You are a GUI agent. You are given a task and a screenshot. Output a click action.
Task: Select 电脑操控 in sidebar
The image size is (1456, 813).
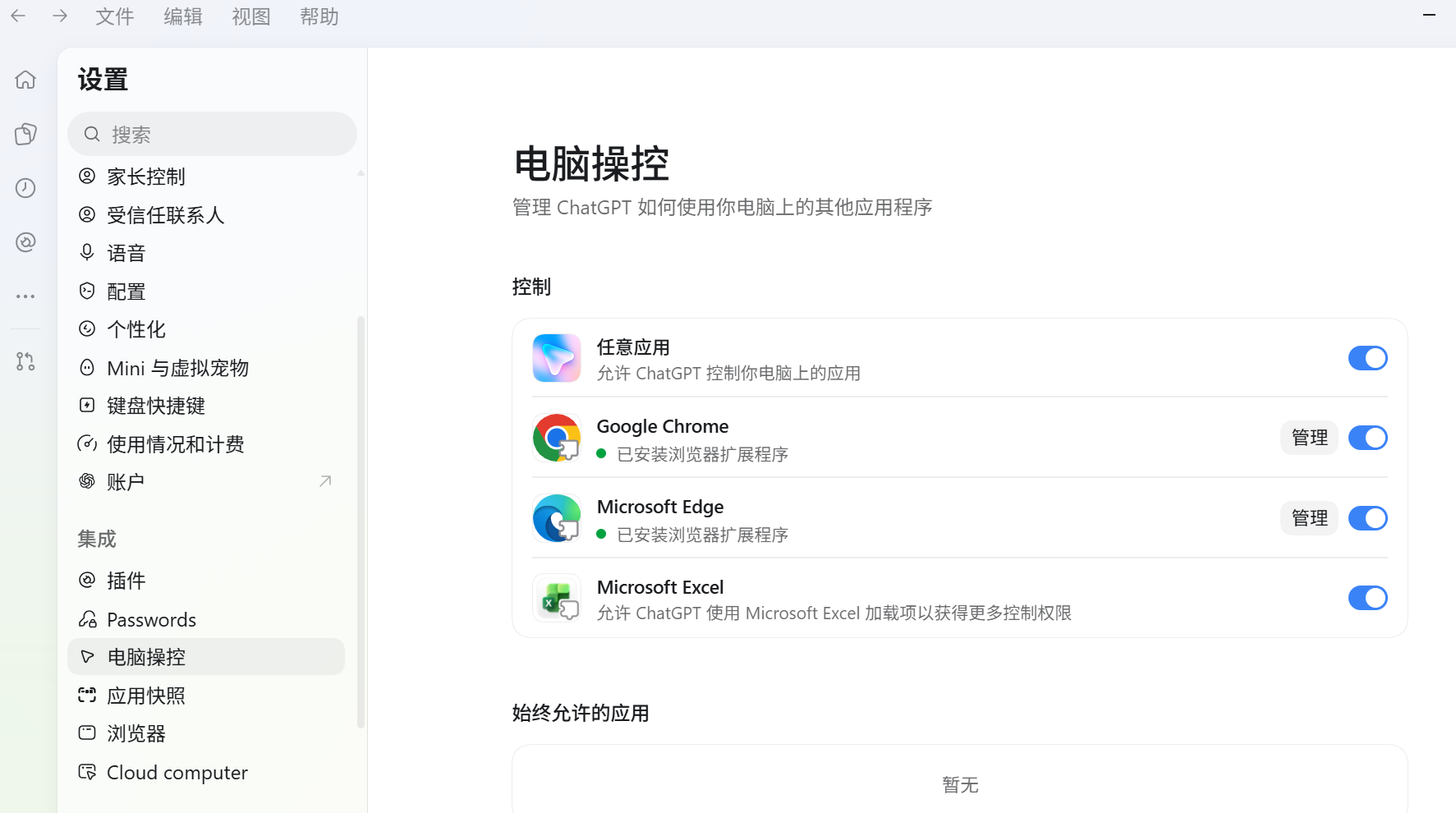point(206,657)
